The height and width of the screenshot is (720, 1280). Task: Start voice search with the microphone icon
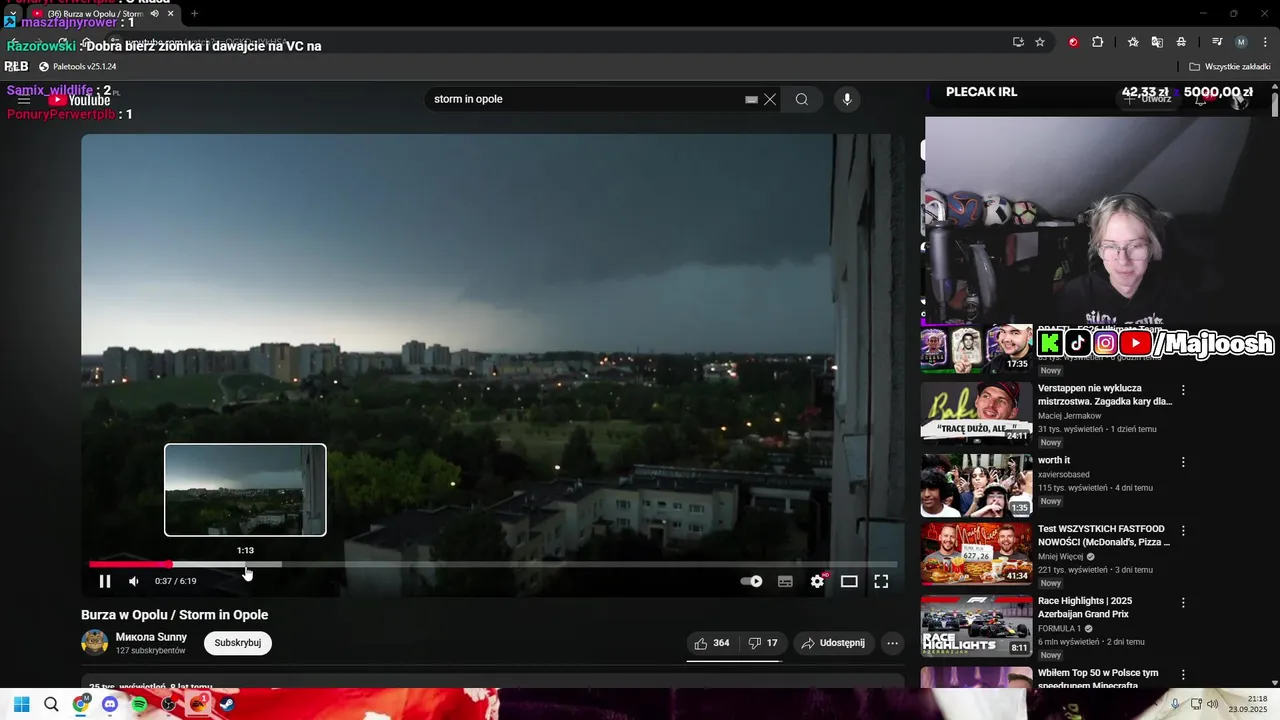pyautogui.click(x=847, y=99)
